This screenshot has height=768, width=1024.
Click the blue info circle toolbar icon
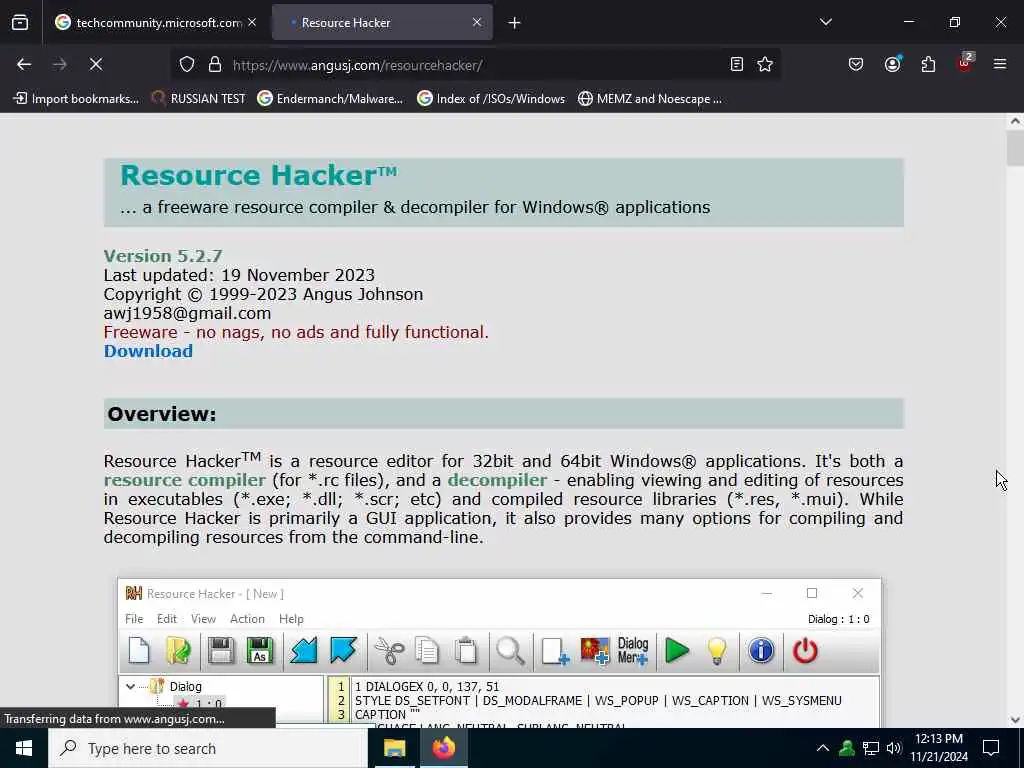(x=761, y=651)
